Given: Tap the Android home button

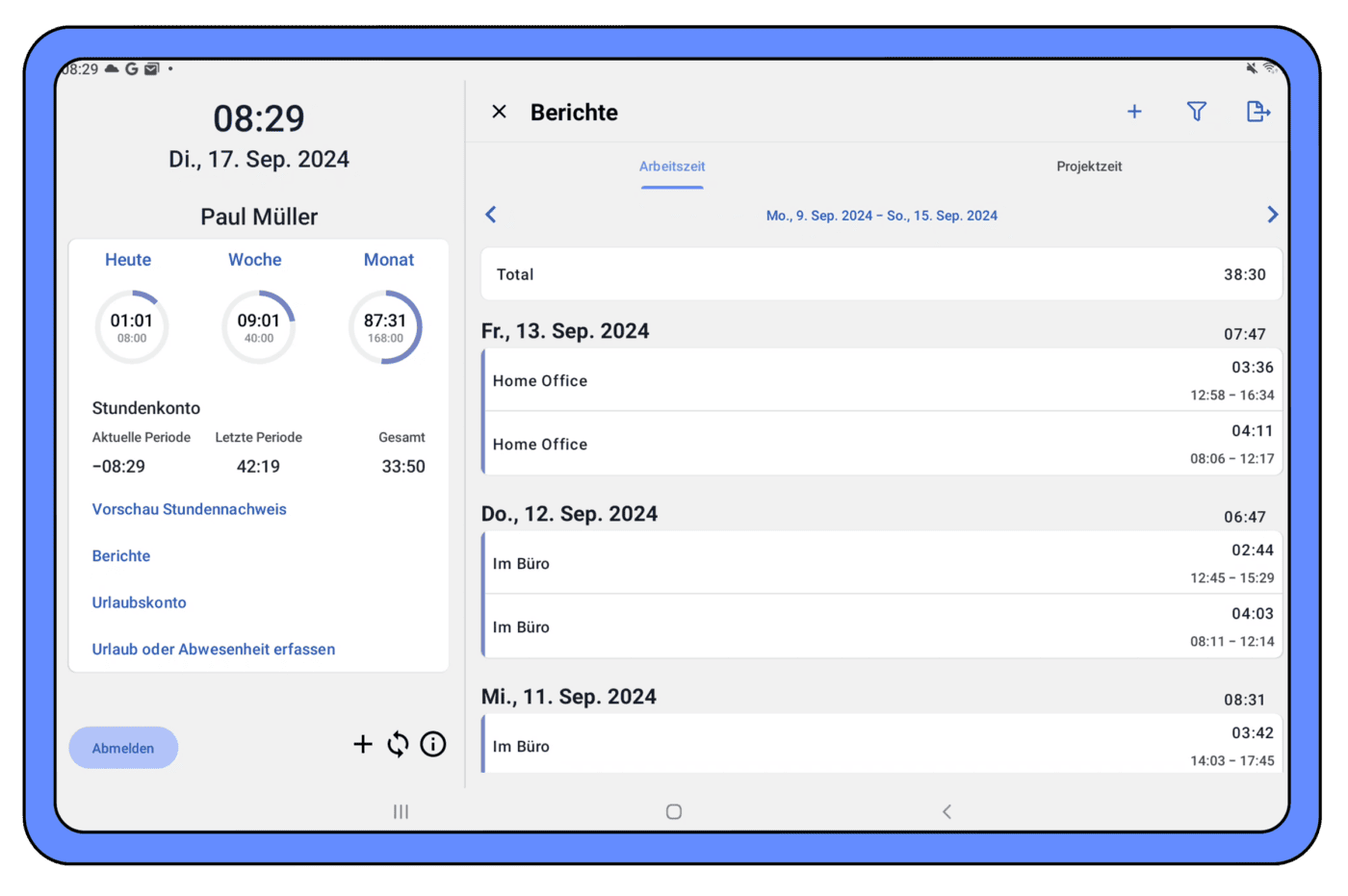Looking at the screenshot, I should 674,811.
